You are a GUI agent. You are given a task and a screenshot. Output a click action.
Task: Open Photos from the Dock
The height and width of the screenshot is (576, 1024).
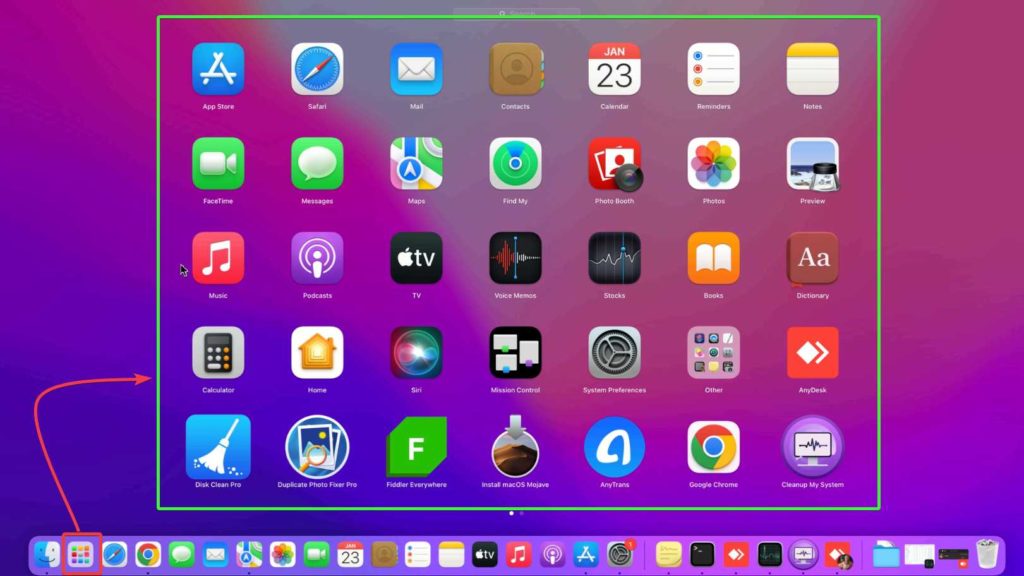coord(283,555)
